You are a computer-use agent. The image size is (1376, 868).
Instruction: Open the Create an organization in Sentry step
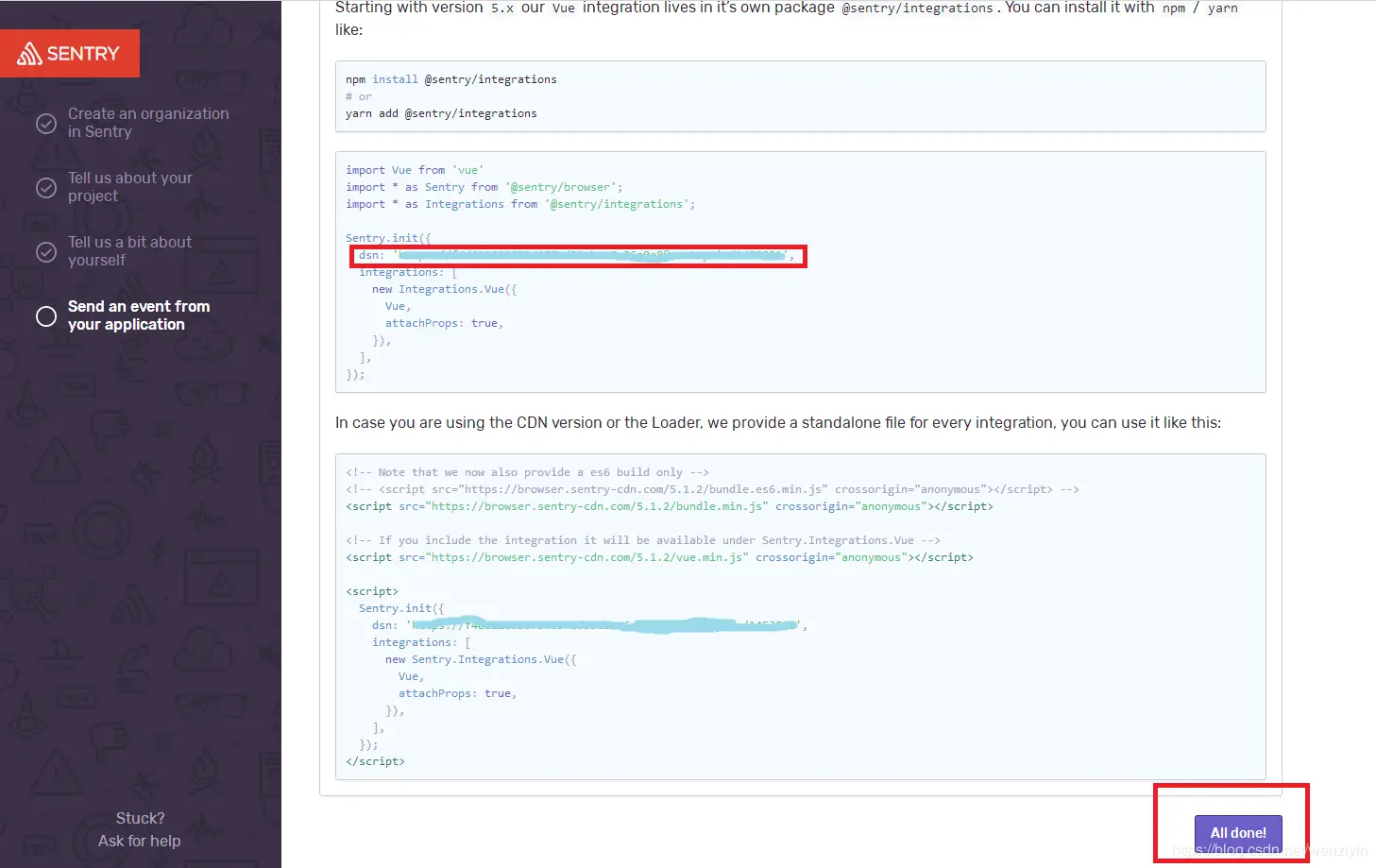pos(148,123)
